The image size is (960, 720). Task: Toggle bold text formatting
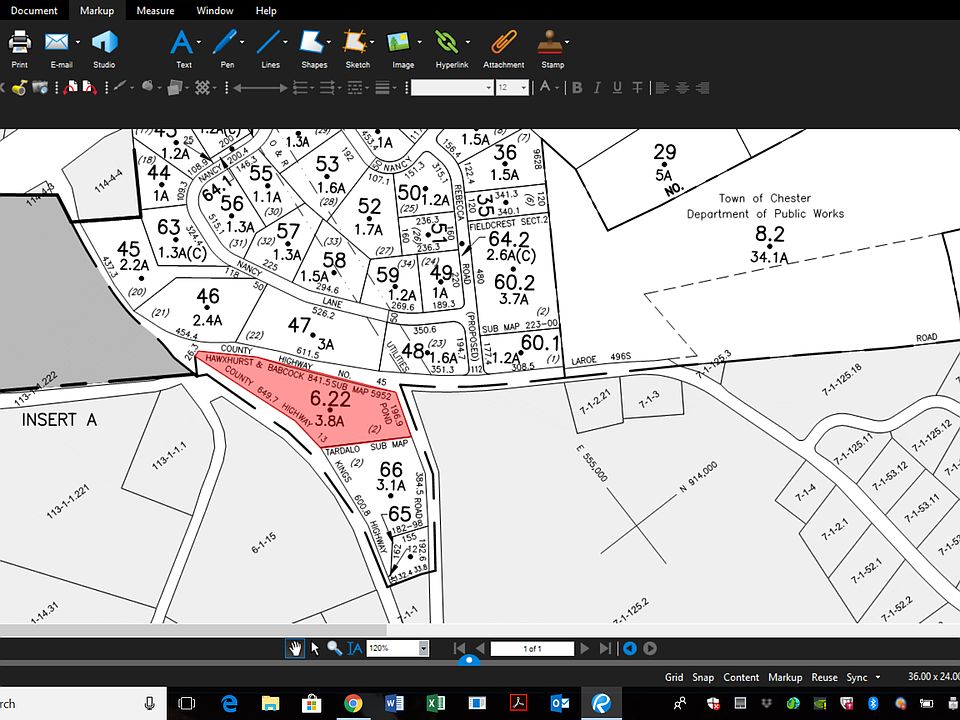(x=577, y=88)
